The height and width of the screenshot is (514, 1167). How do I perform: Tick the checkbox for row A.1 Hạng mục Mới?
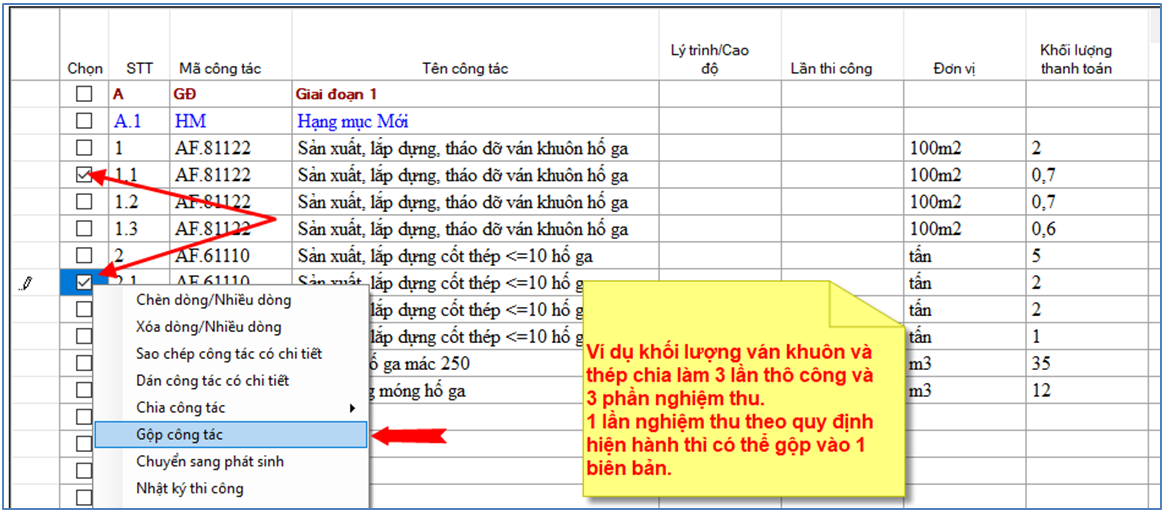coord(84,121)
